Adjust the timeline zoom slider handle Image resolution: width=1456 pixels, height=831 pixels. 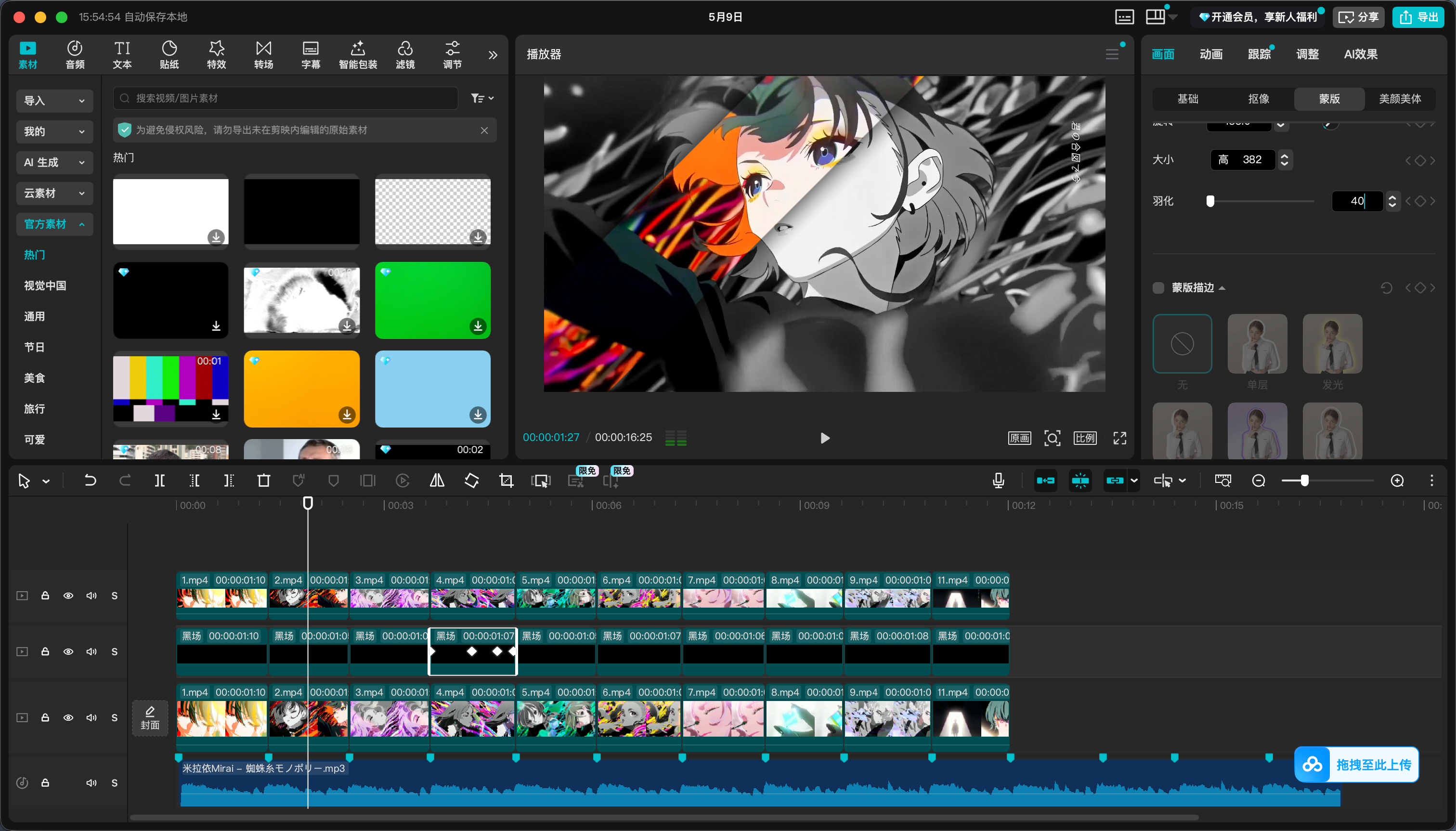(x=1305, y=480)
